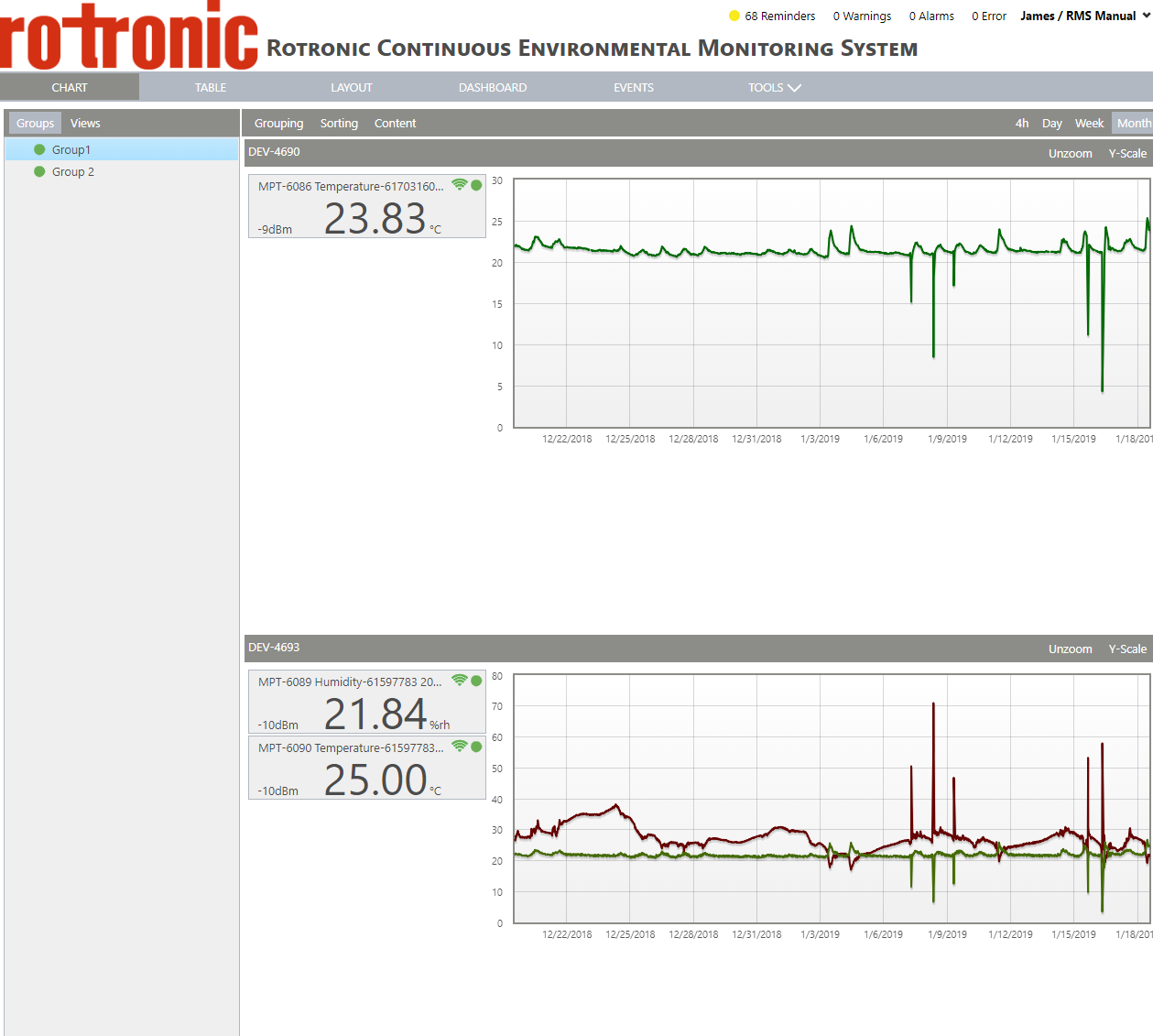Open the 68 Reminders link
The height and width of the screenshot is (1036, 1153).
tap(779, 16)
